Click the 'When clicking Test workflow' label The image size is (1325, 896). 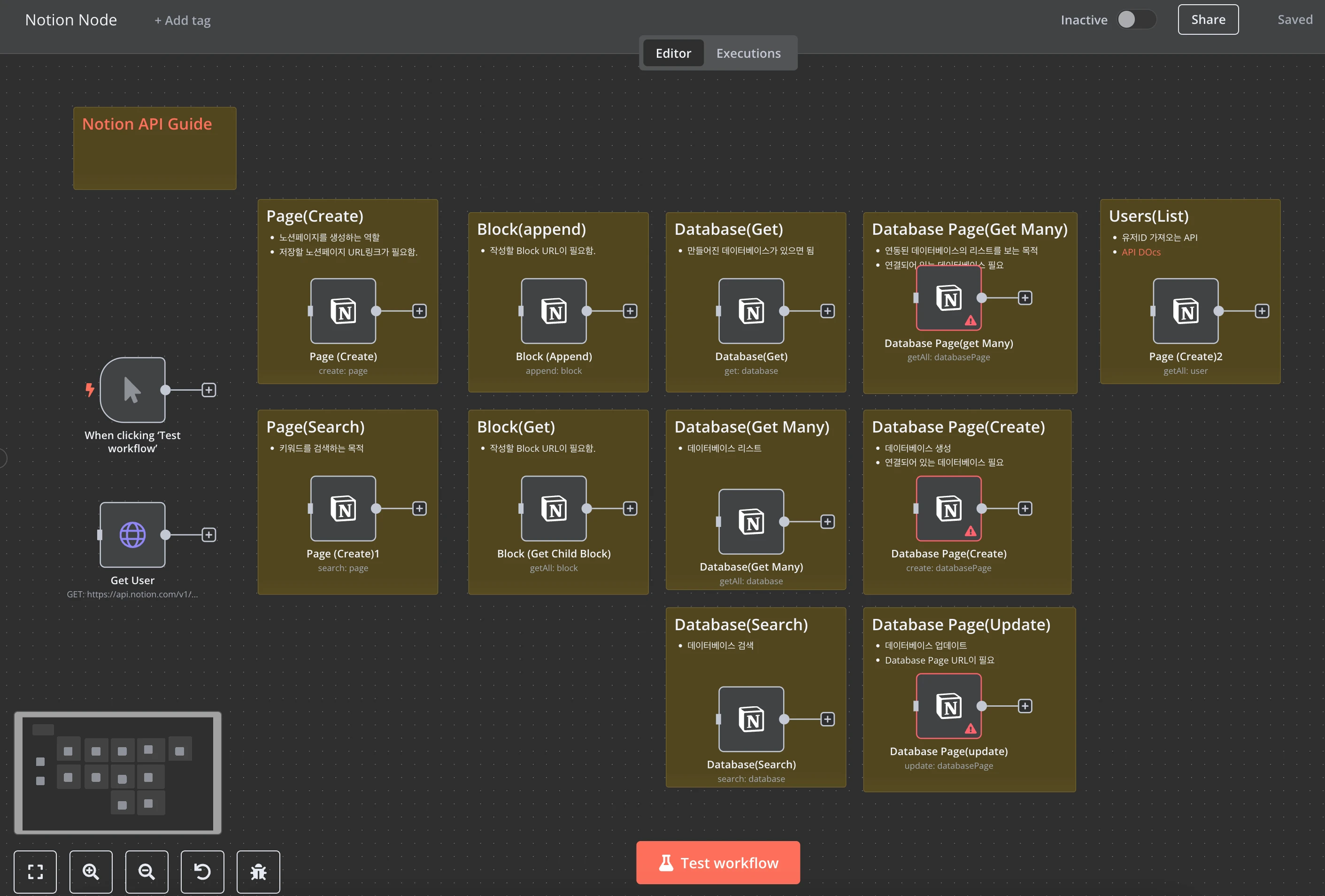tap(132, 441)
